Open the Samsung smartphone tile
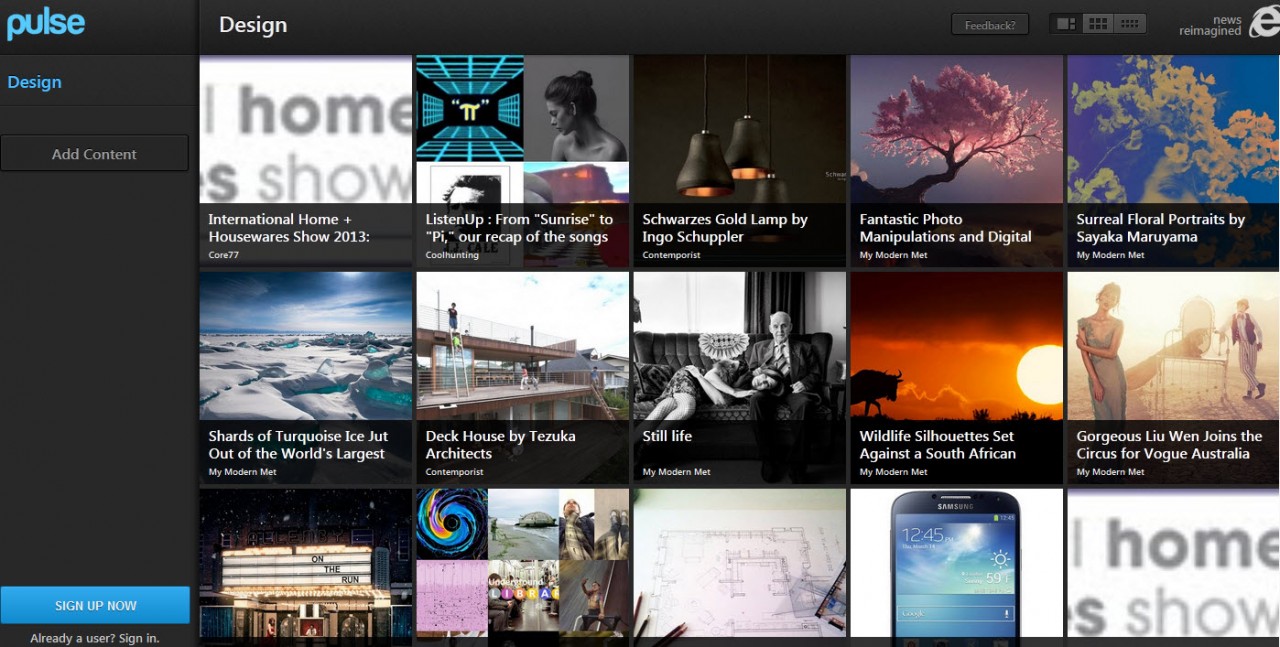 click(957, 567)
